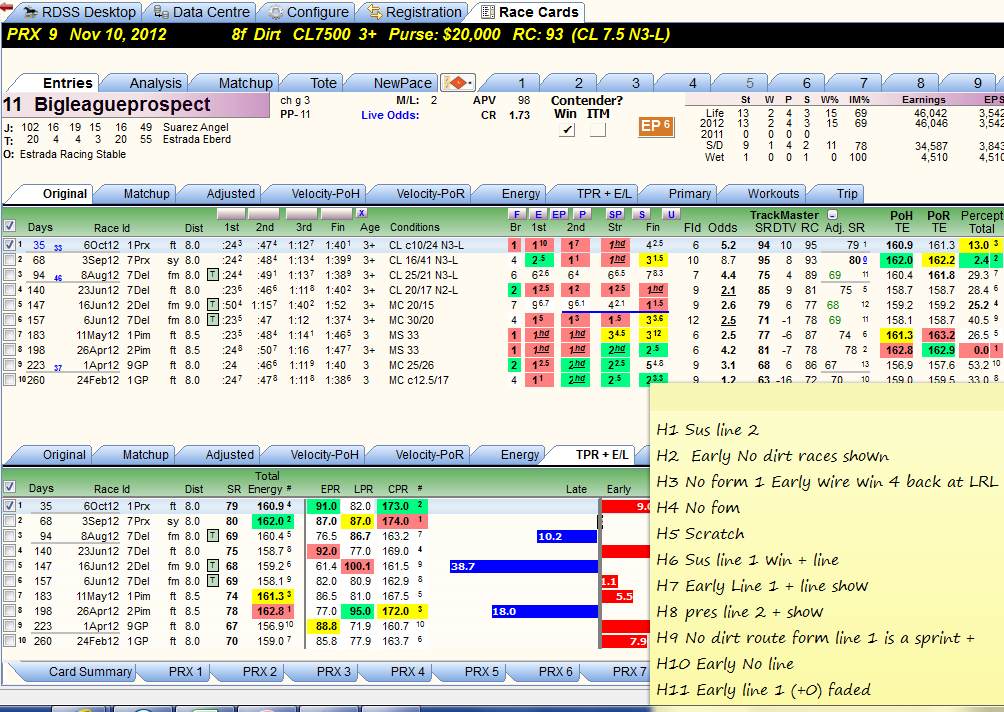
Task: Click the turf T icon on the 8Aug12 row in the TPR + E/L table
Action: click(x=213, y=536)
